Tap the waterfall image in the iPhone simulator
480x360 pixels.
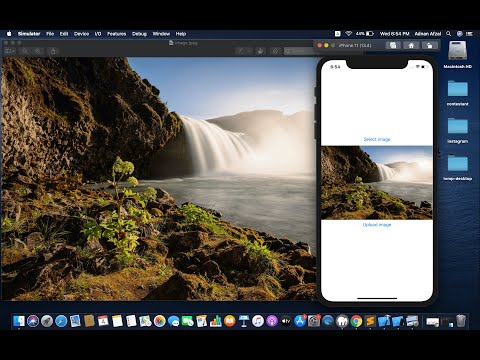click(377, 183)
